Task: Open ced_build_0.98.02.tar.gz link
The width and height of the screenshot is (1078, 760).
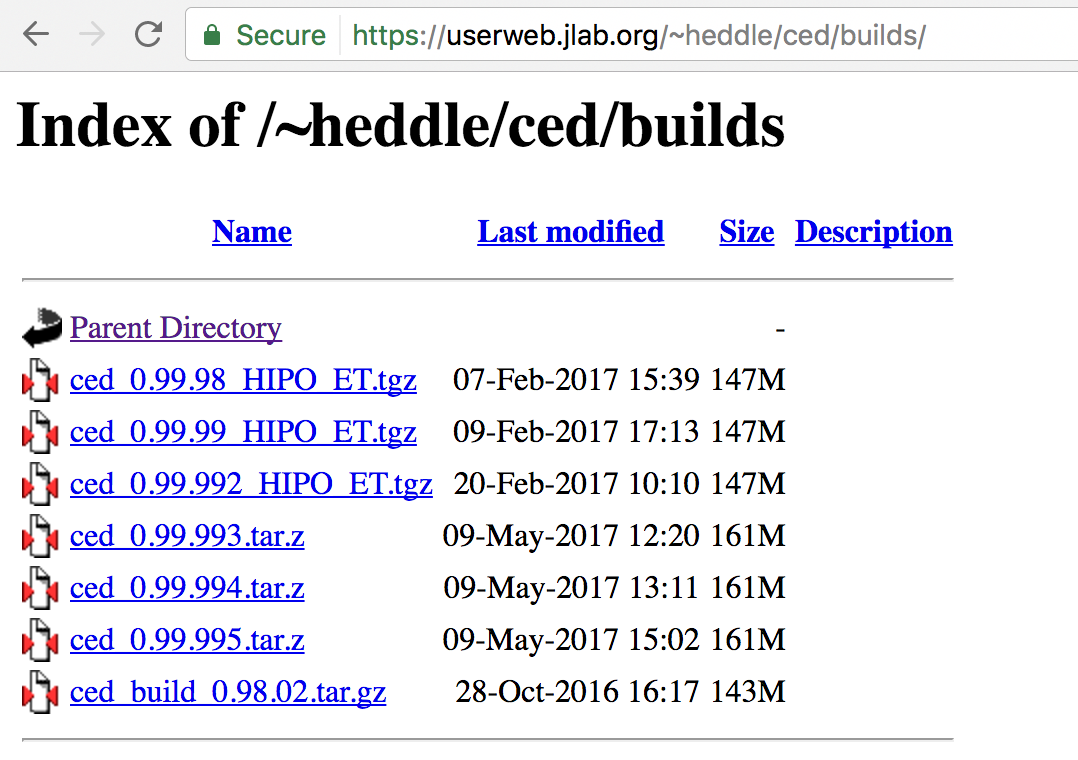Action: click(228, 693)
